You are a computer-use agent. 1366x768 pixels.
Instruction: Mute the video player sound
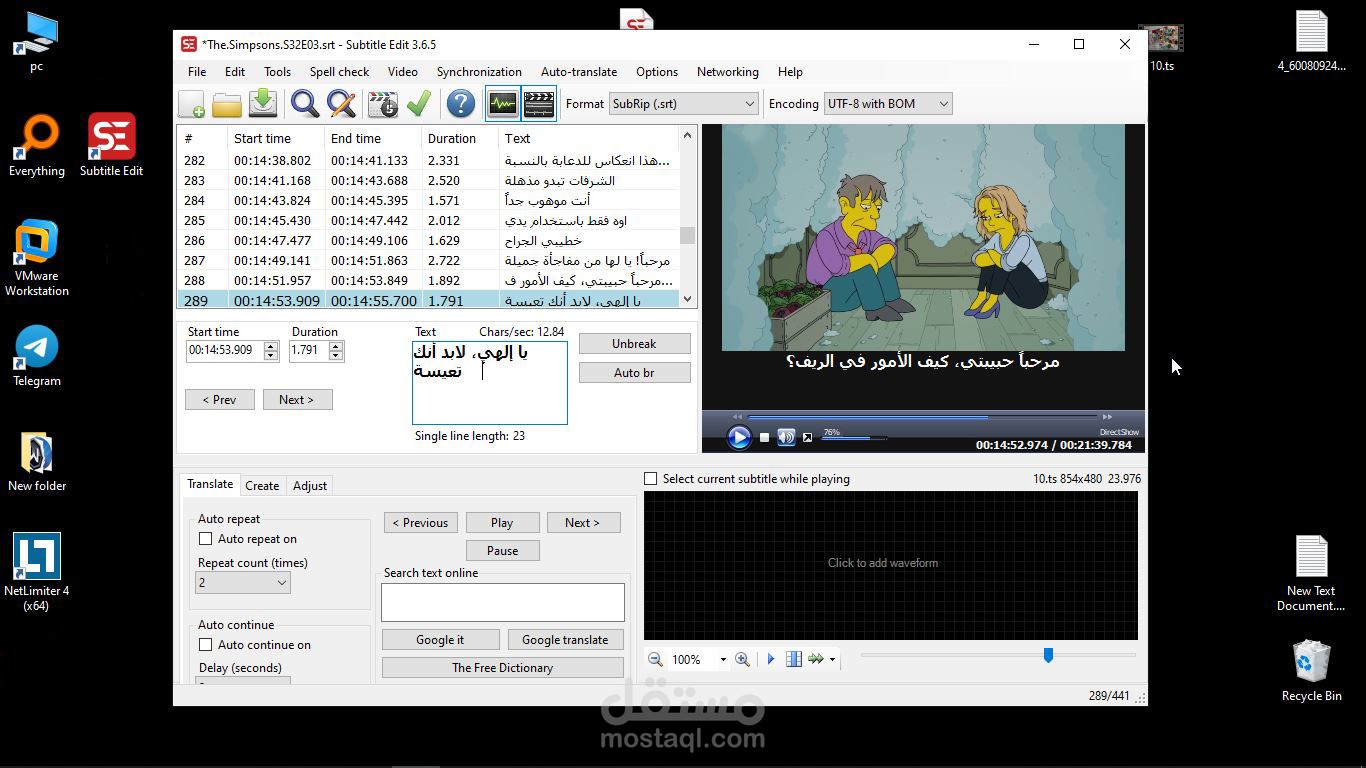coord(787,437)
